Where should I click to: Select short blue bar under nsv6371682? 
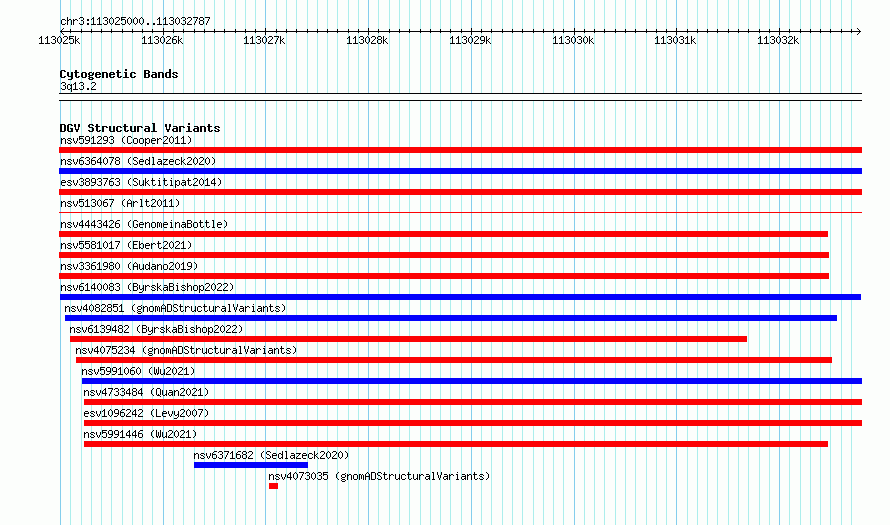click(251, 465)
